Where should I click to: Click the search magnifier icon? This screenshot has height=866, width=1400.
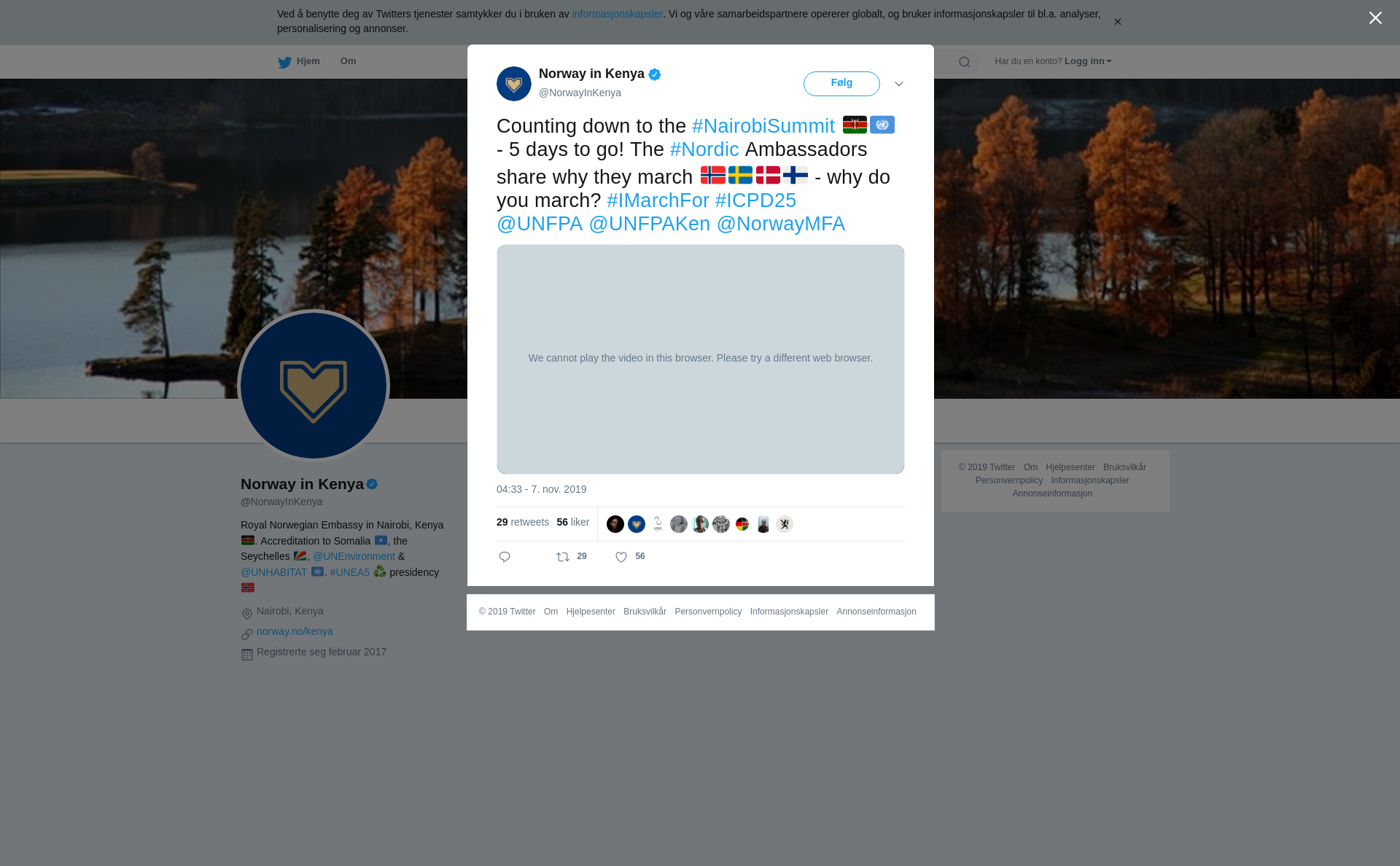(965, 62)
